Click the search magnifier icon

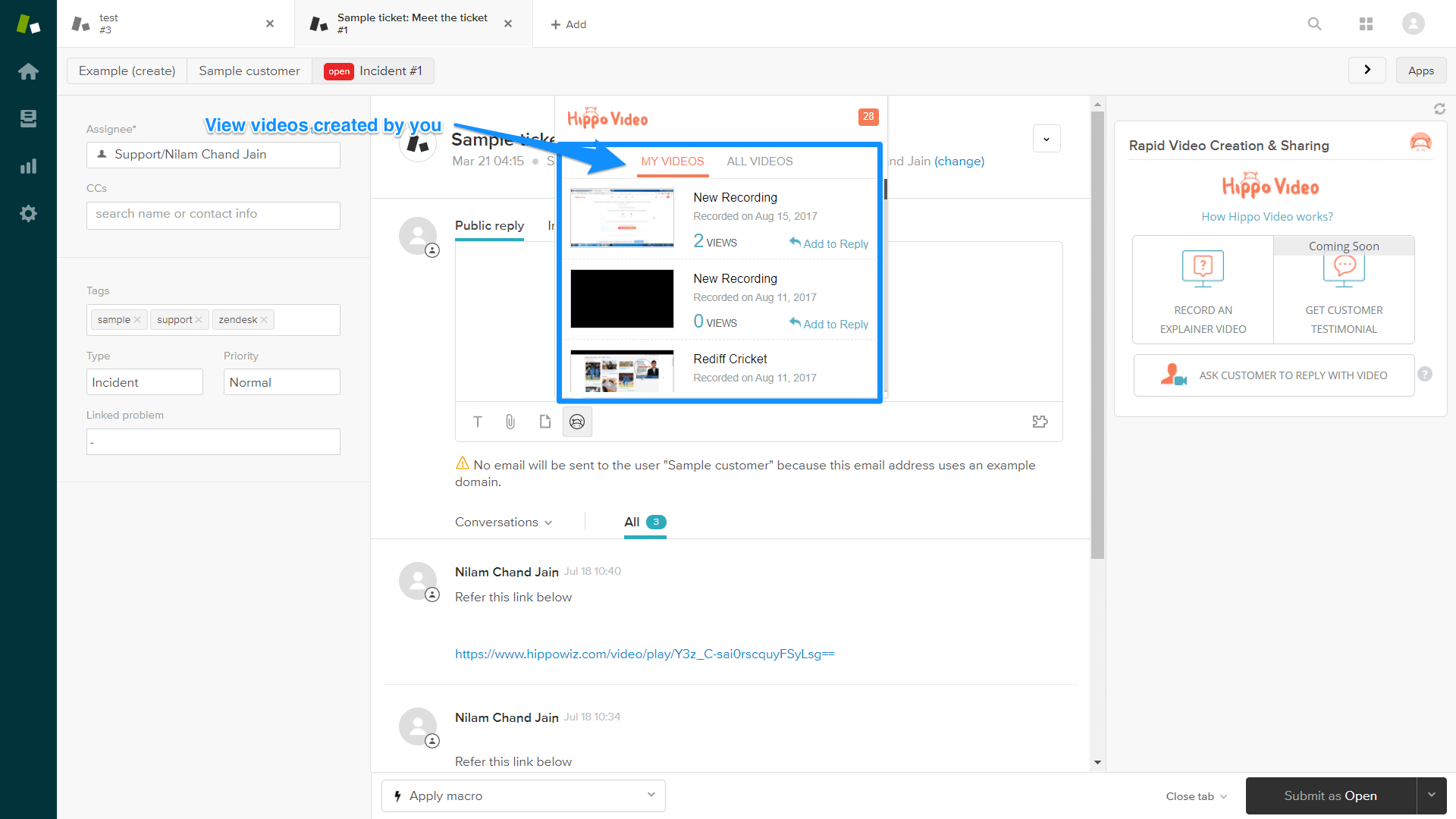1314,24
